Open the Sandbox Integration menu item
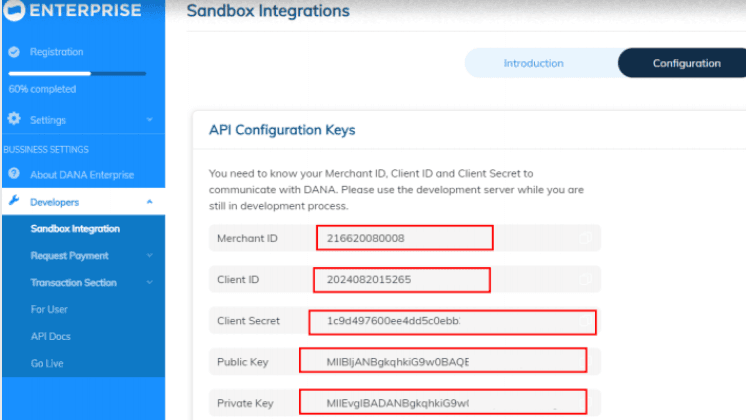The image size is (746, 420). (75, 229)
